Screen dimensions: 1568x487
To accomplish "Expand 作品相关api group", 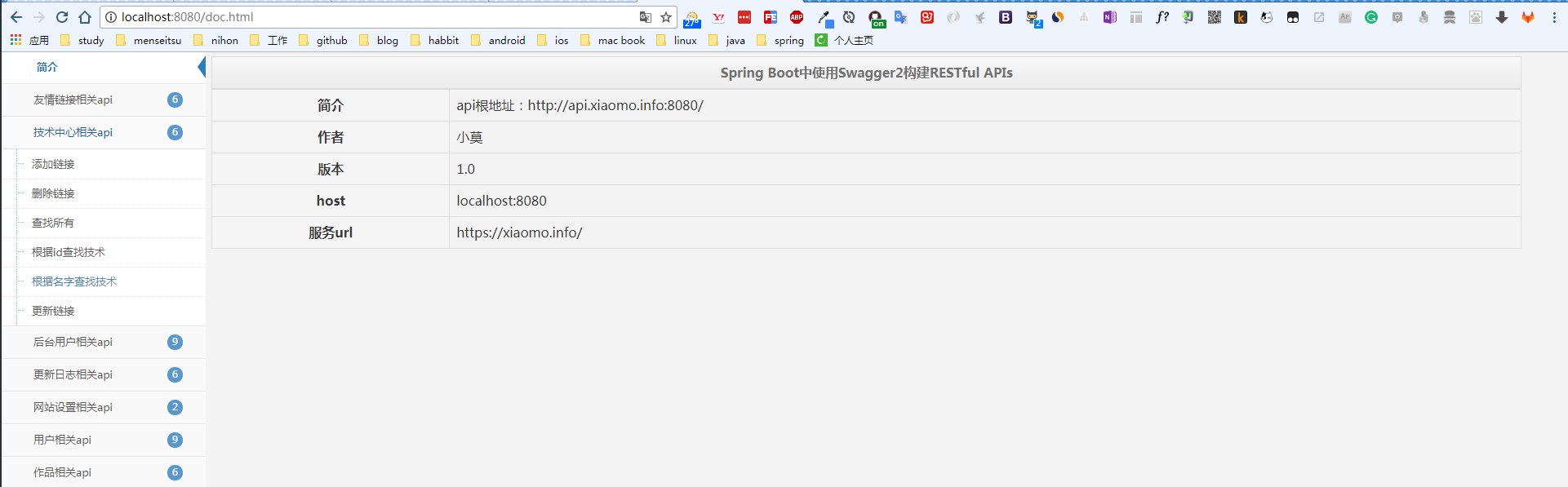I will 104,472.
